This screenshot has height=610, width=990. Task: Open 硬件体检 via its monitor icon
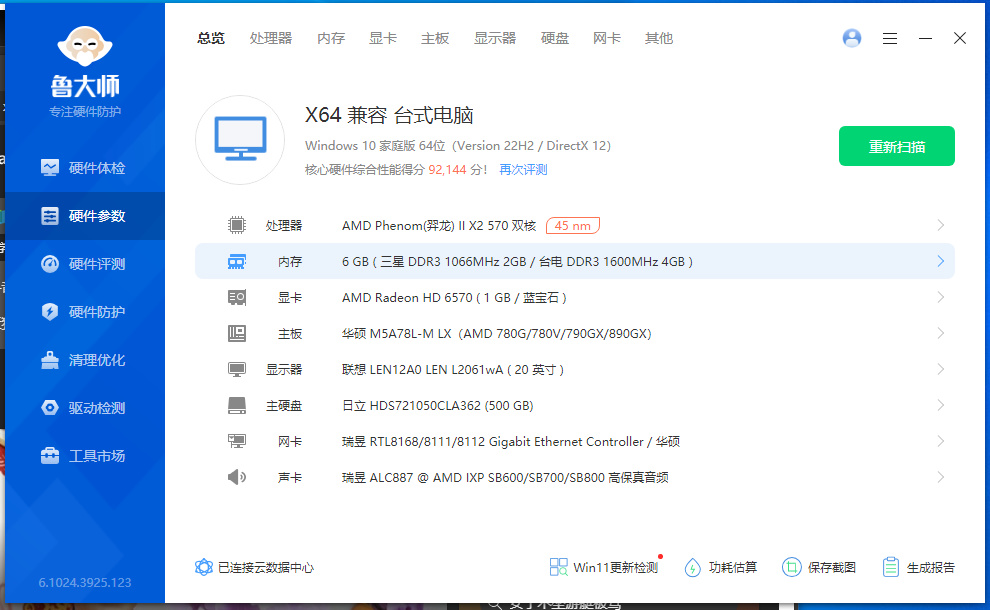[x=50, y=168]
